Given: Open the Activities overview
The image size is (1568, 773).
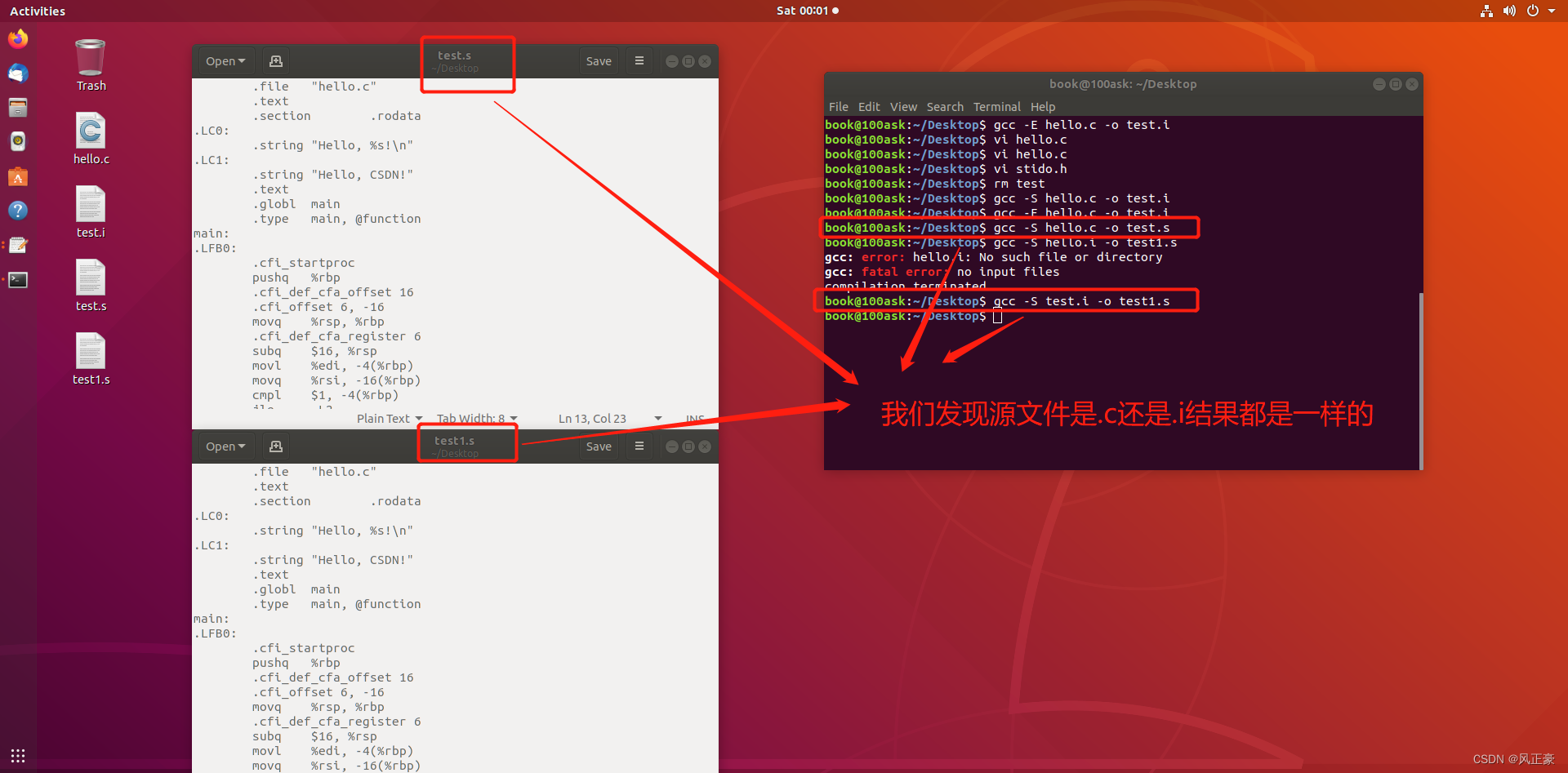Looking at the screenshot, I should [x=38, y=11].
